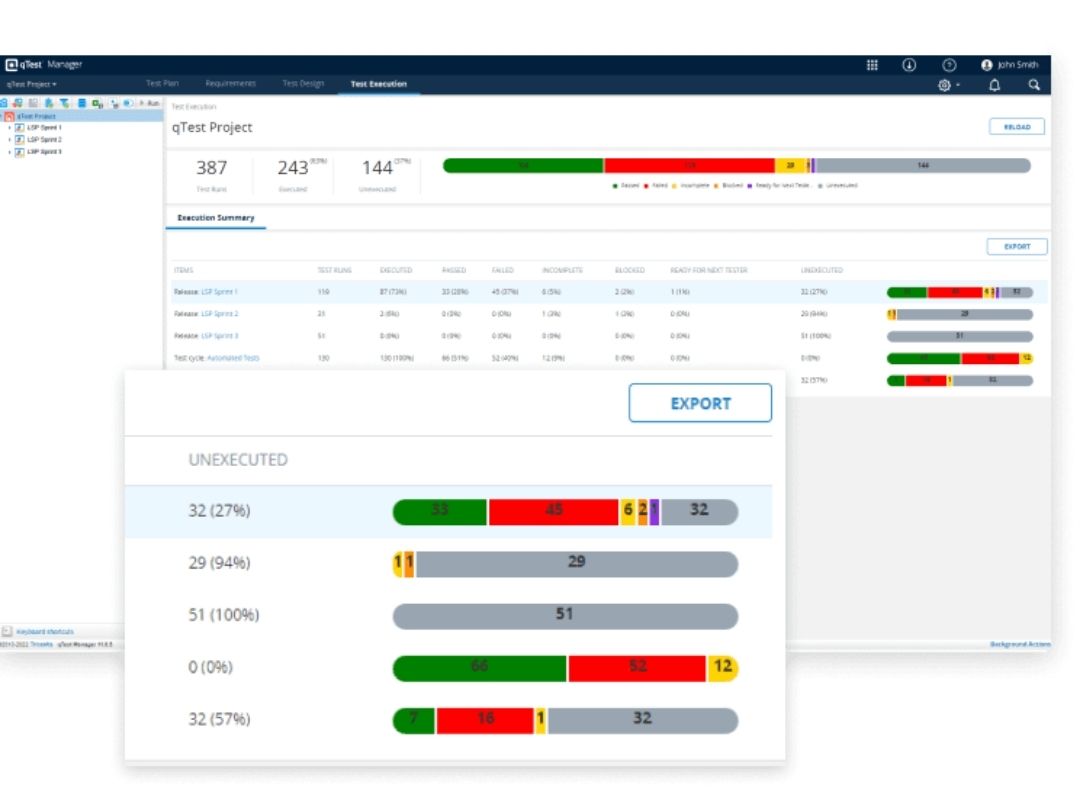Image resolution: width=1080 pixels, height=810 pixels.
Task: Click the grey 144 segment of top summary bar
Action: tap(923, 165)
